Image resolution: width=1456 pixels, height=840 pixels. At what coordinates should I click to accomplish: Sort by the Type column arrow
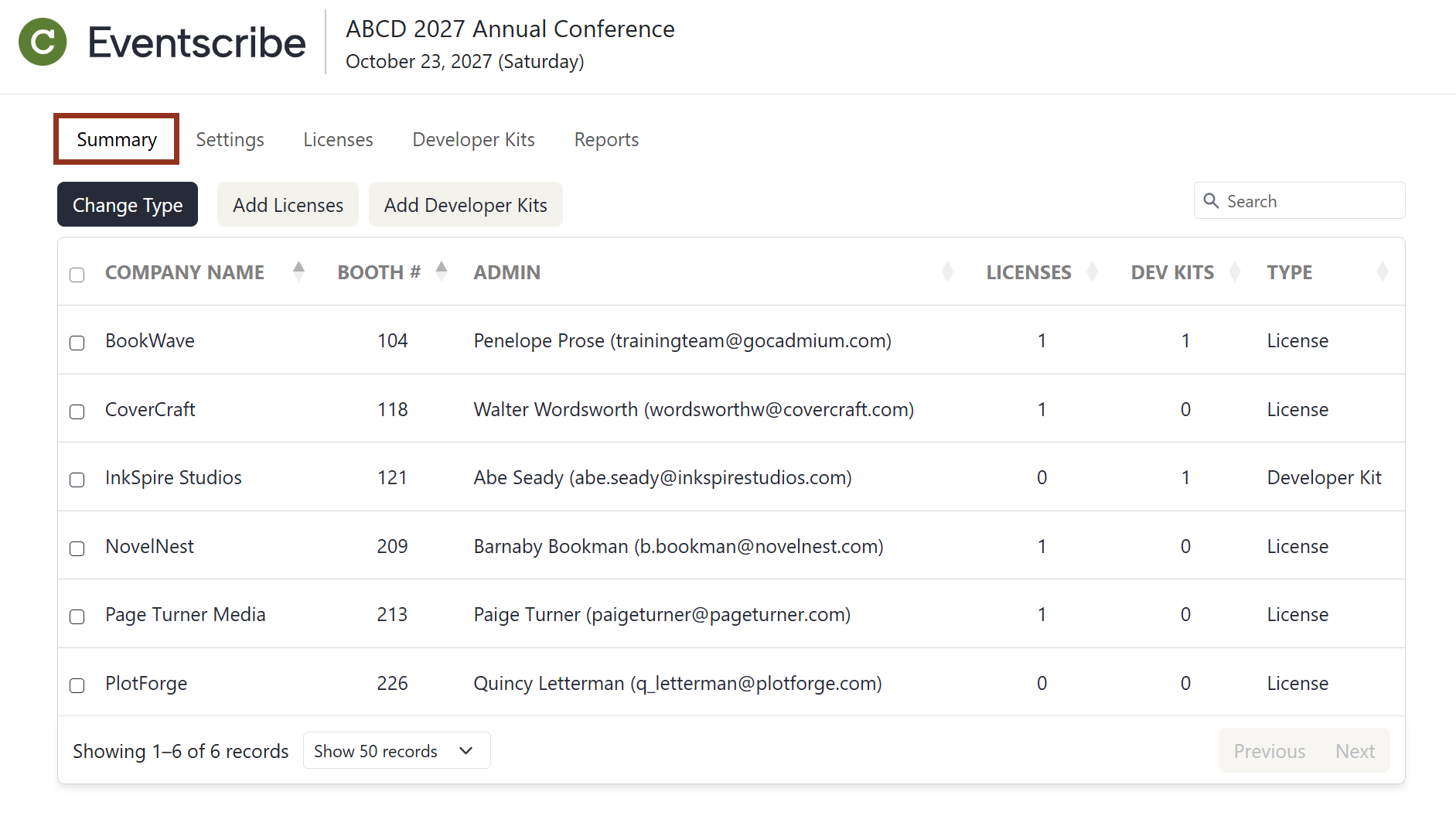pyautogui.click(x=1383, y=271)
